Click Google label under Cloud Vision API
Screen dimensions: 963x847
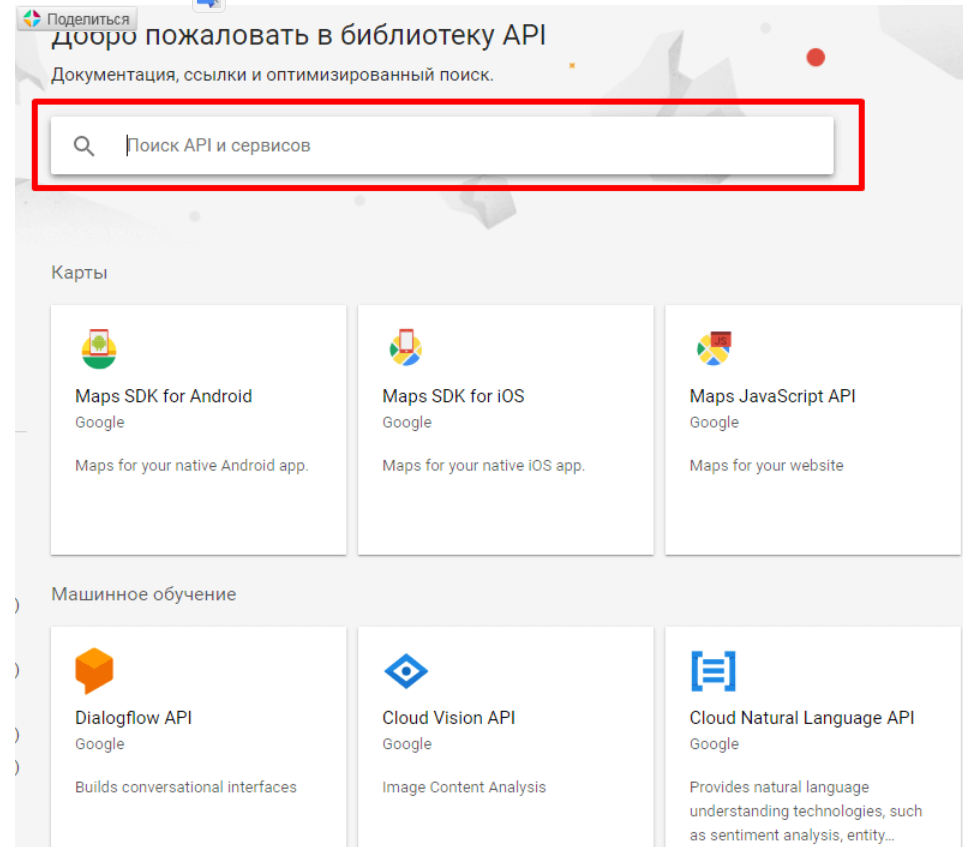(x=407, y=744)
